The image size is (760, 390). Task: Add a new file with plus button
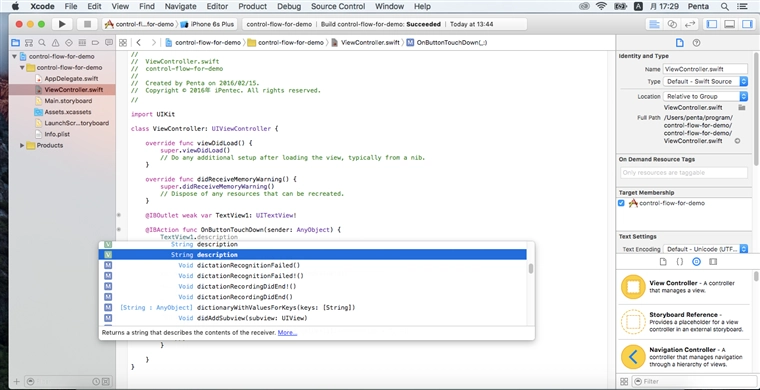coord(16,382)
